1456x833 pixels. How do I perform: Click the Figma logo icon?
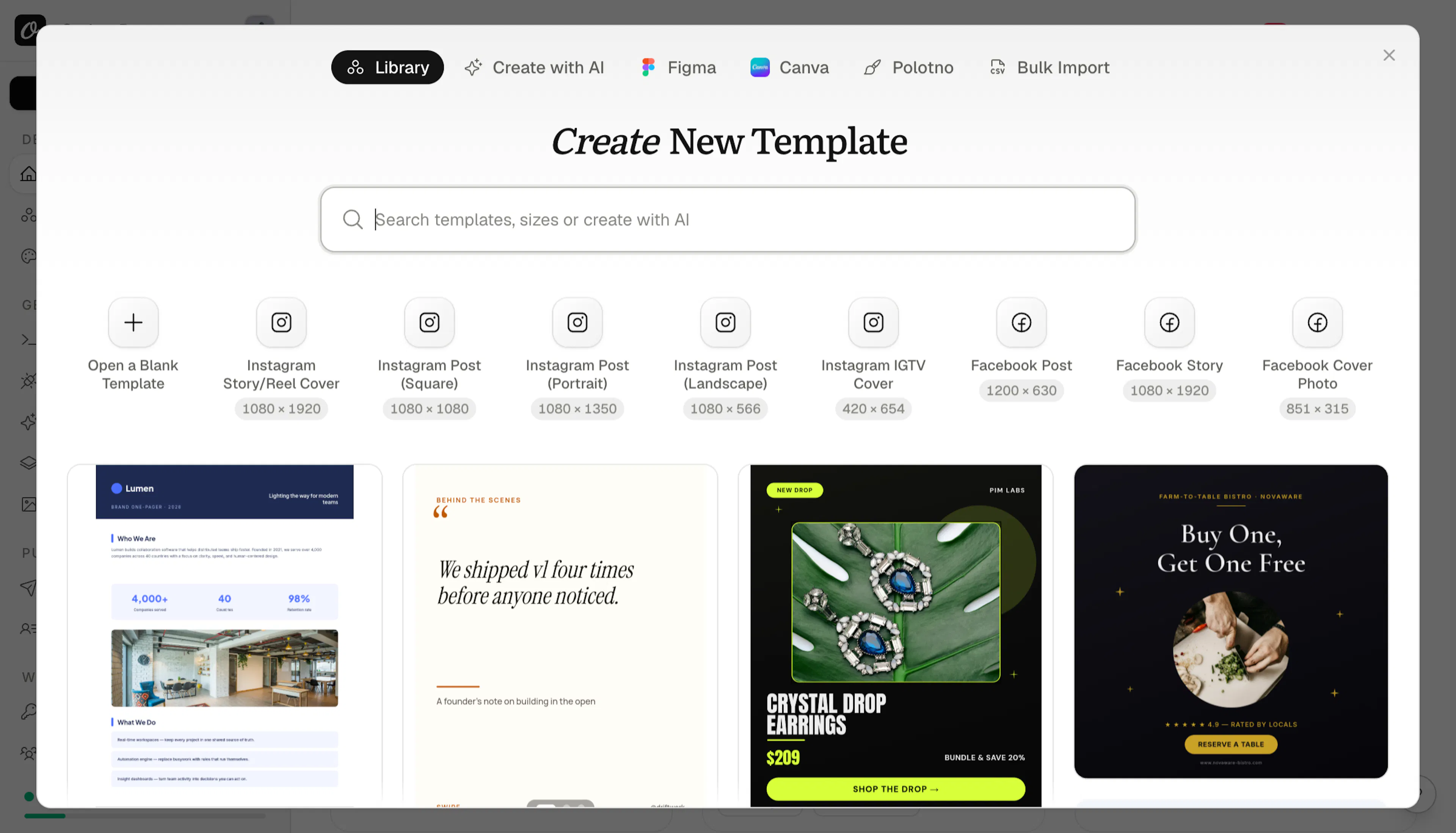(648, 67)
